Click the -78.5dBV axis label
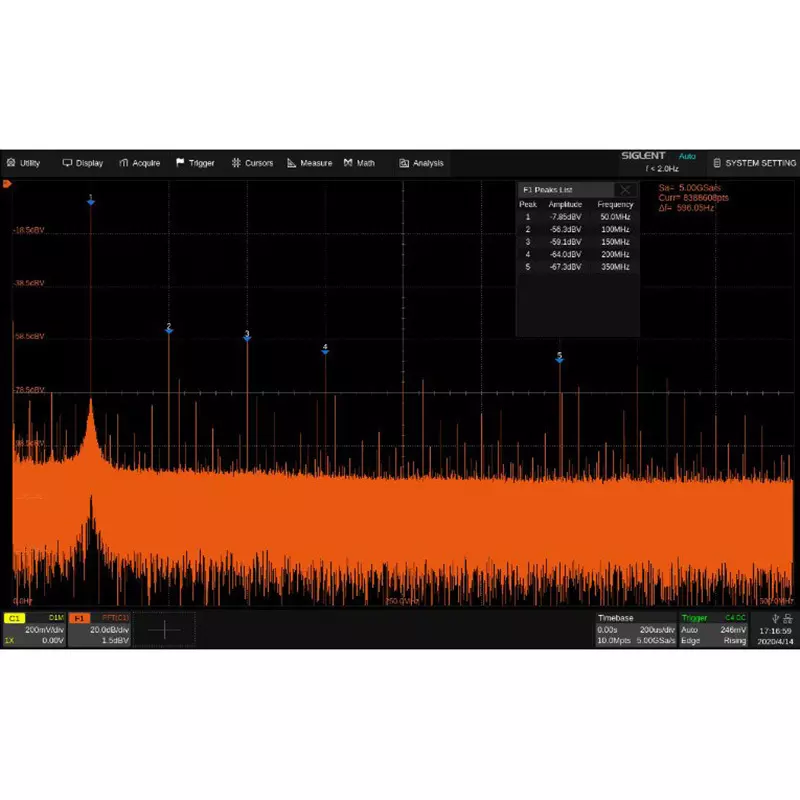 click(29, 390)
